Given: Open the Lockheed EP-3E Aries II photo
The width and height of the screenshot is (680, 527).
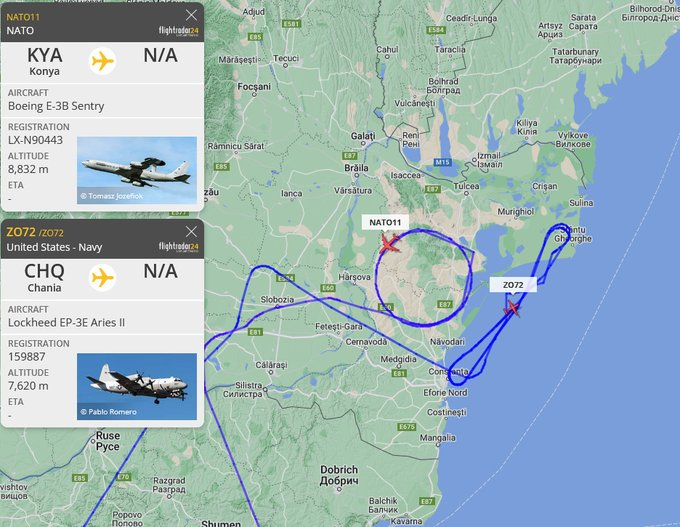Looking at the screenshot, I should (x=137, y=386).
